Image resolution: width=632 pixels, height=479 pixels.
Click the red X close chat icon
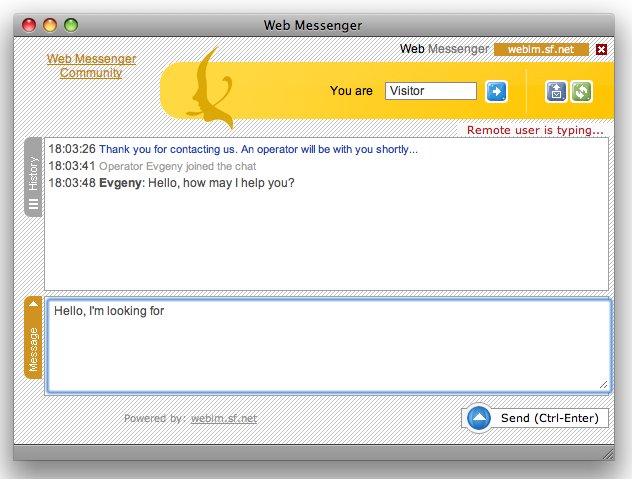[x=600, y=49]
